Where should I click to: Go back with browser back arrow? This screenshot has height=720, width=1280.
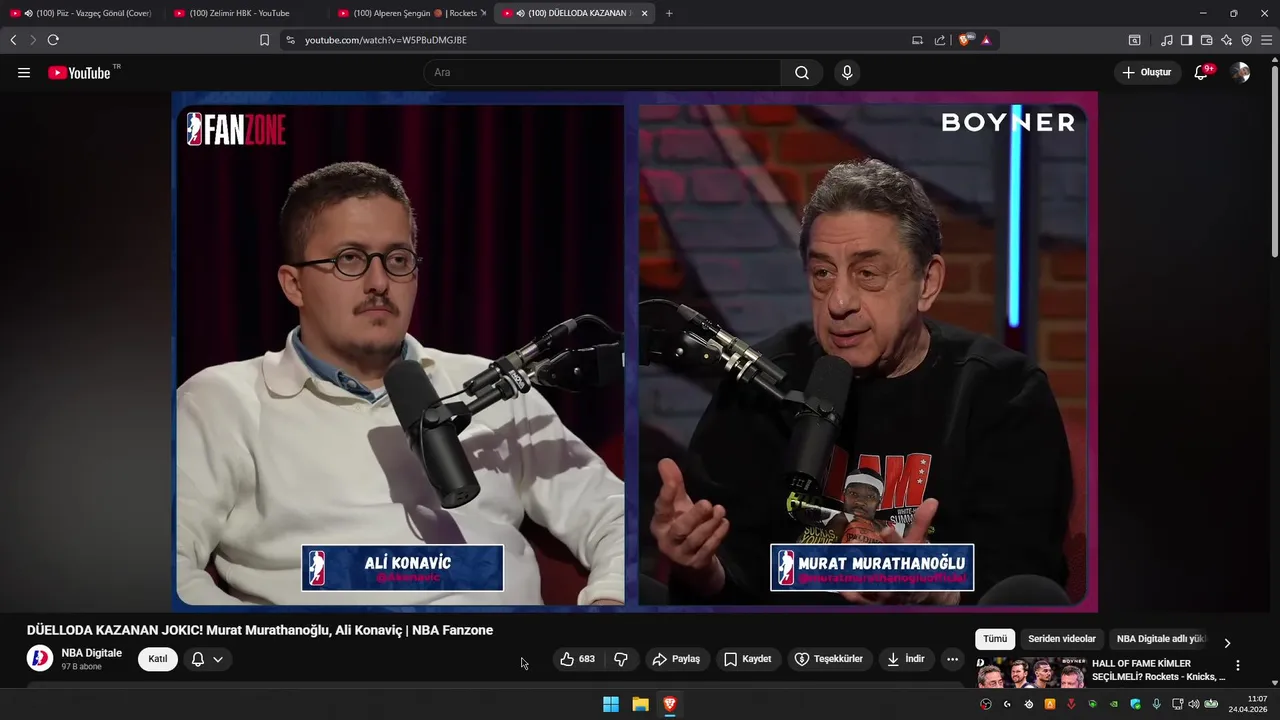coord(13,40)
